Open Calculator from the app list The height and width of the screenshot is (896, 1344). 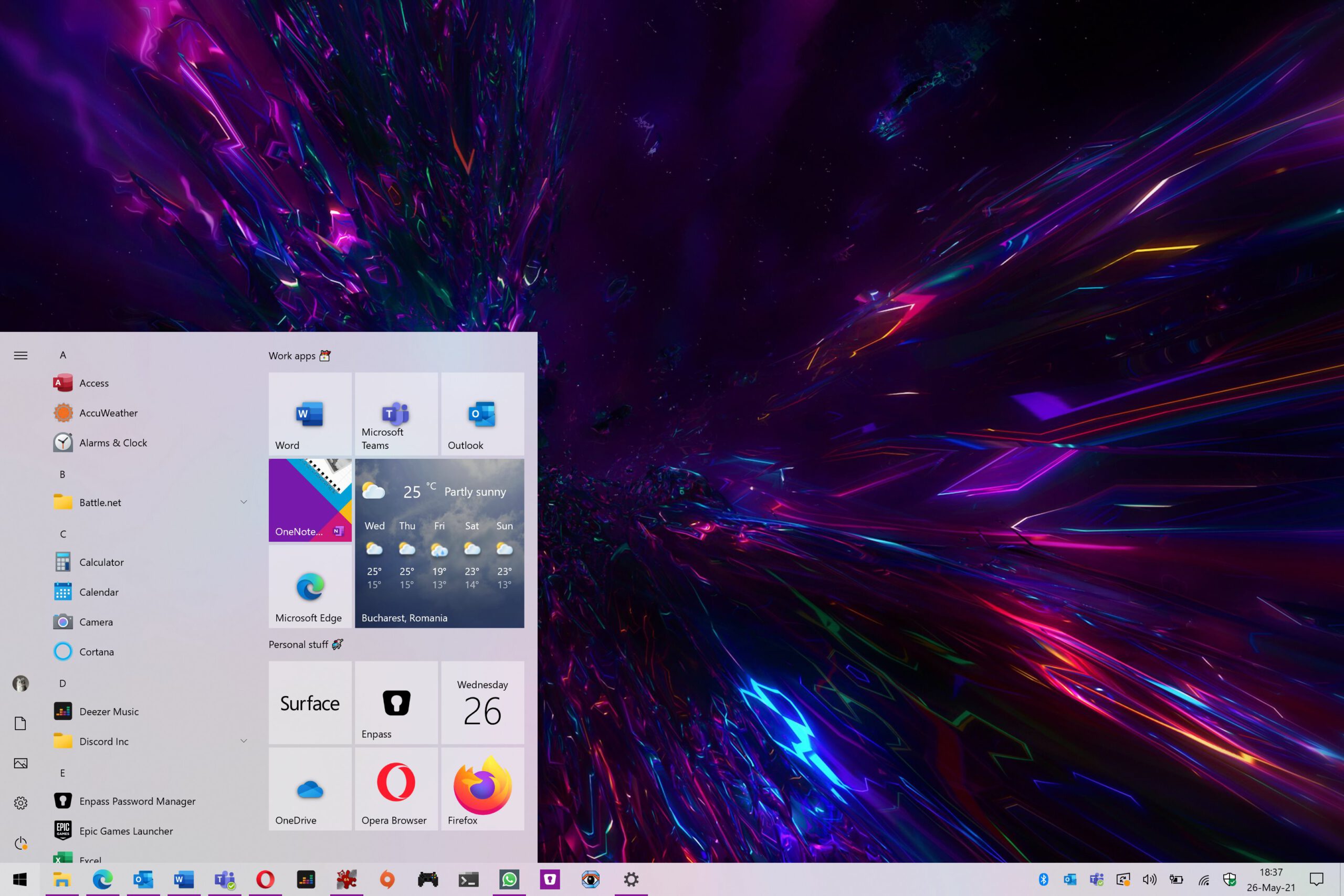151,562
